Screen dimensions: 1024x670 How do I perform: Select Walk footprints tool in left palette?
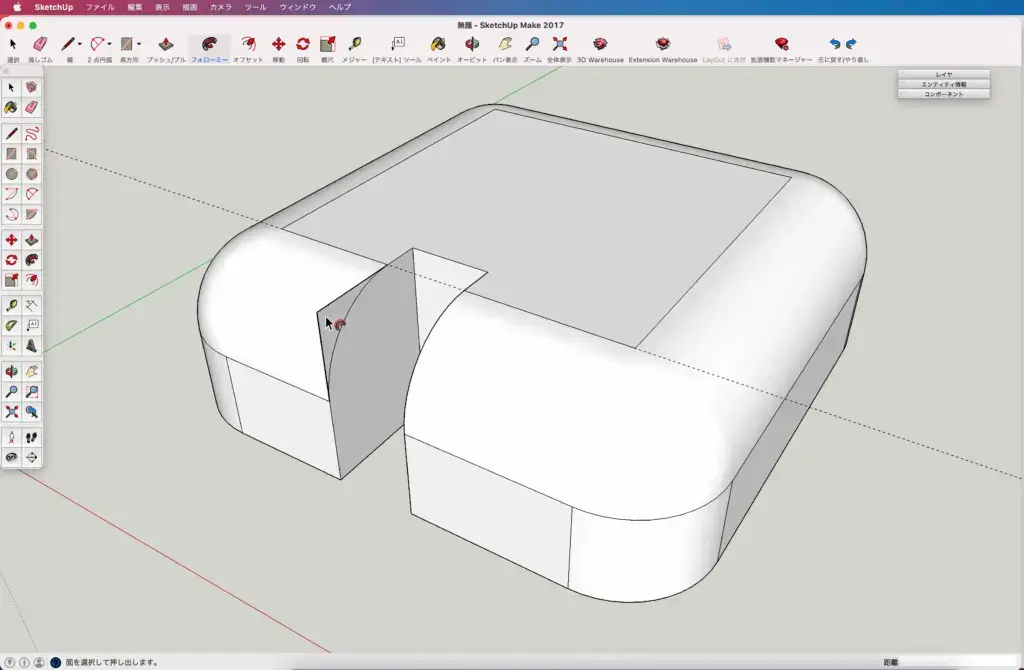pos(31,438)
